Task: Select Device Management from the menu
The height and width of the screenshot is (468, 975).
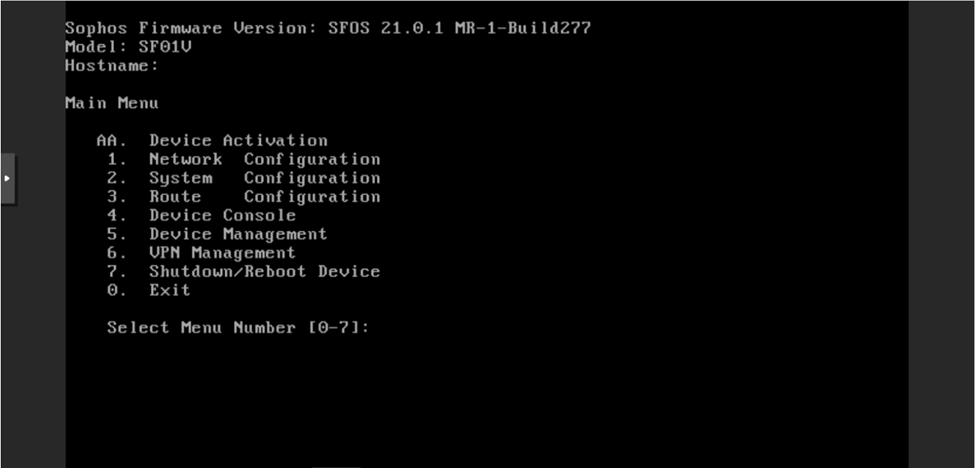Action: point(238,234)
